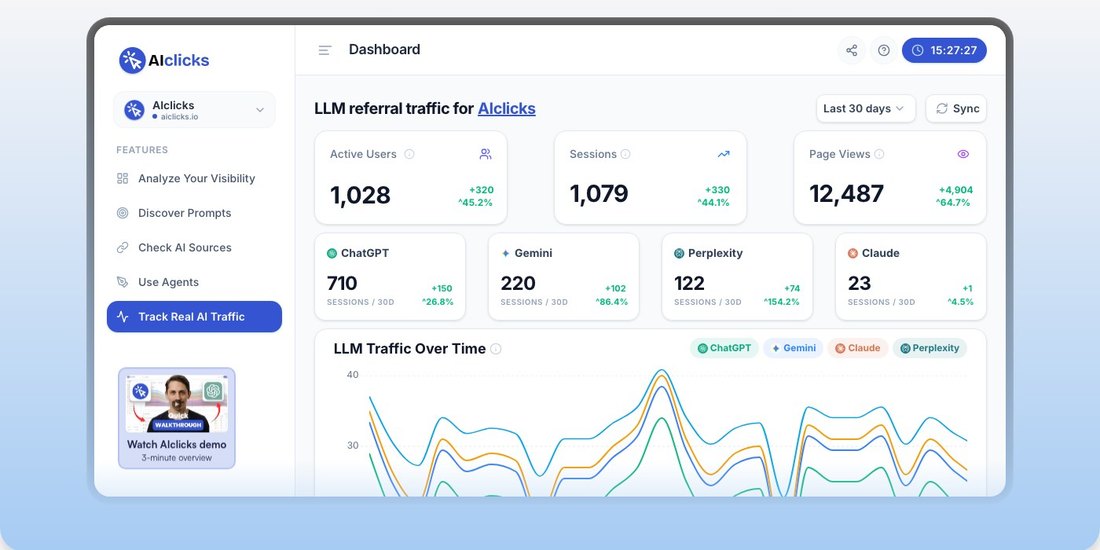Screen dimensions: 1100x550
Task: Open Analyze Your Visibility
Action: (x=194, y=178)
